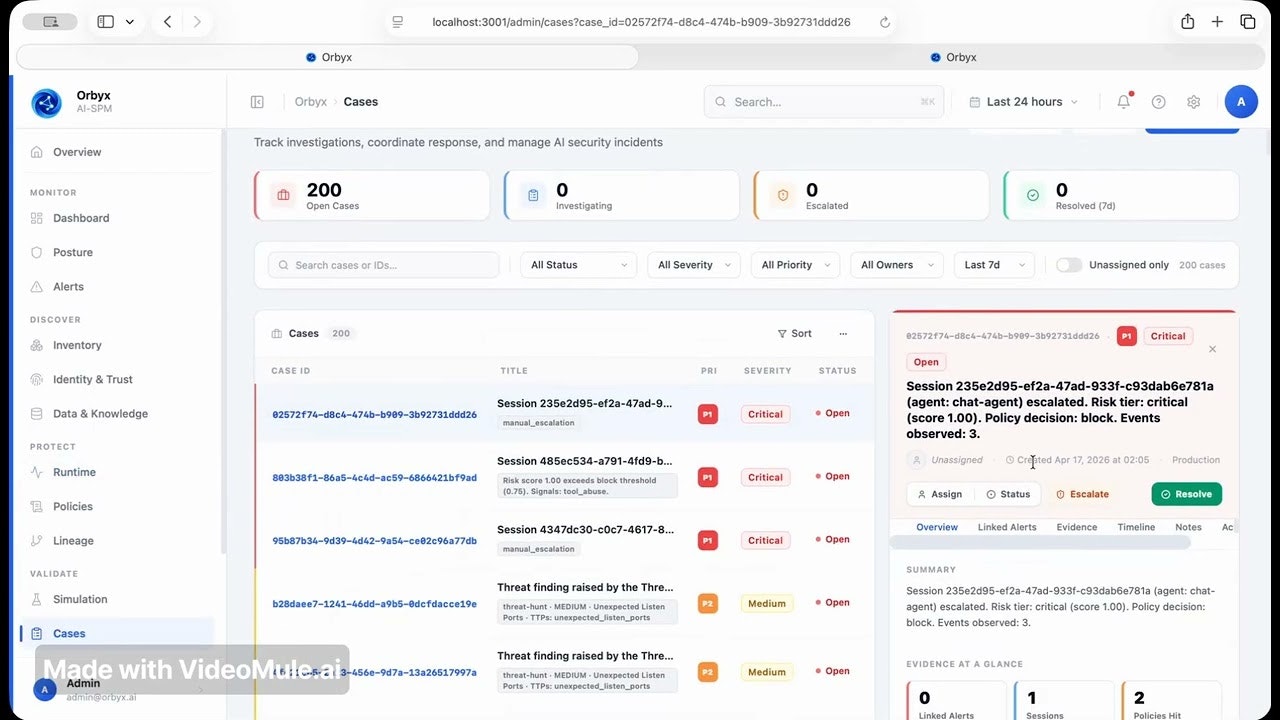
Task: Open All Status filter dropdown
Action: click(x=579, y=265)
